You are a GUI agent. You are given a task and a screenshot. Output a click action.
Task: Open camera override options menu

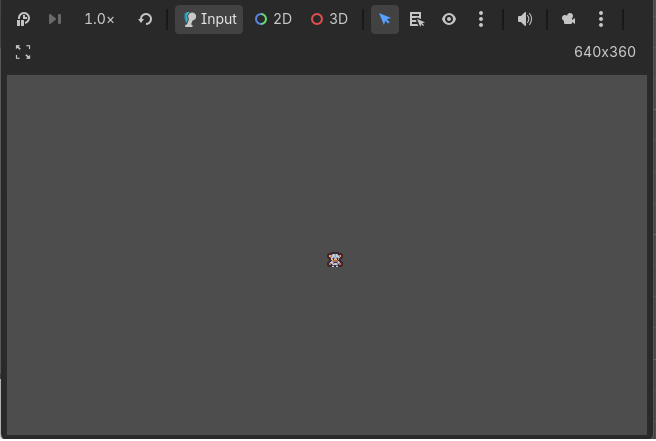[601, 19]
